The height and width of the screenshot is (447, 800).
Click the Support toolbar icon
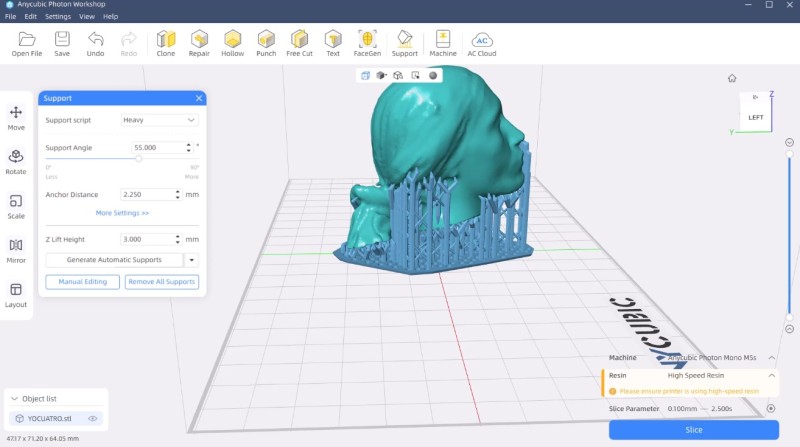point(405,43)
